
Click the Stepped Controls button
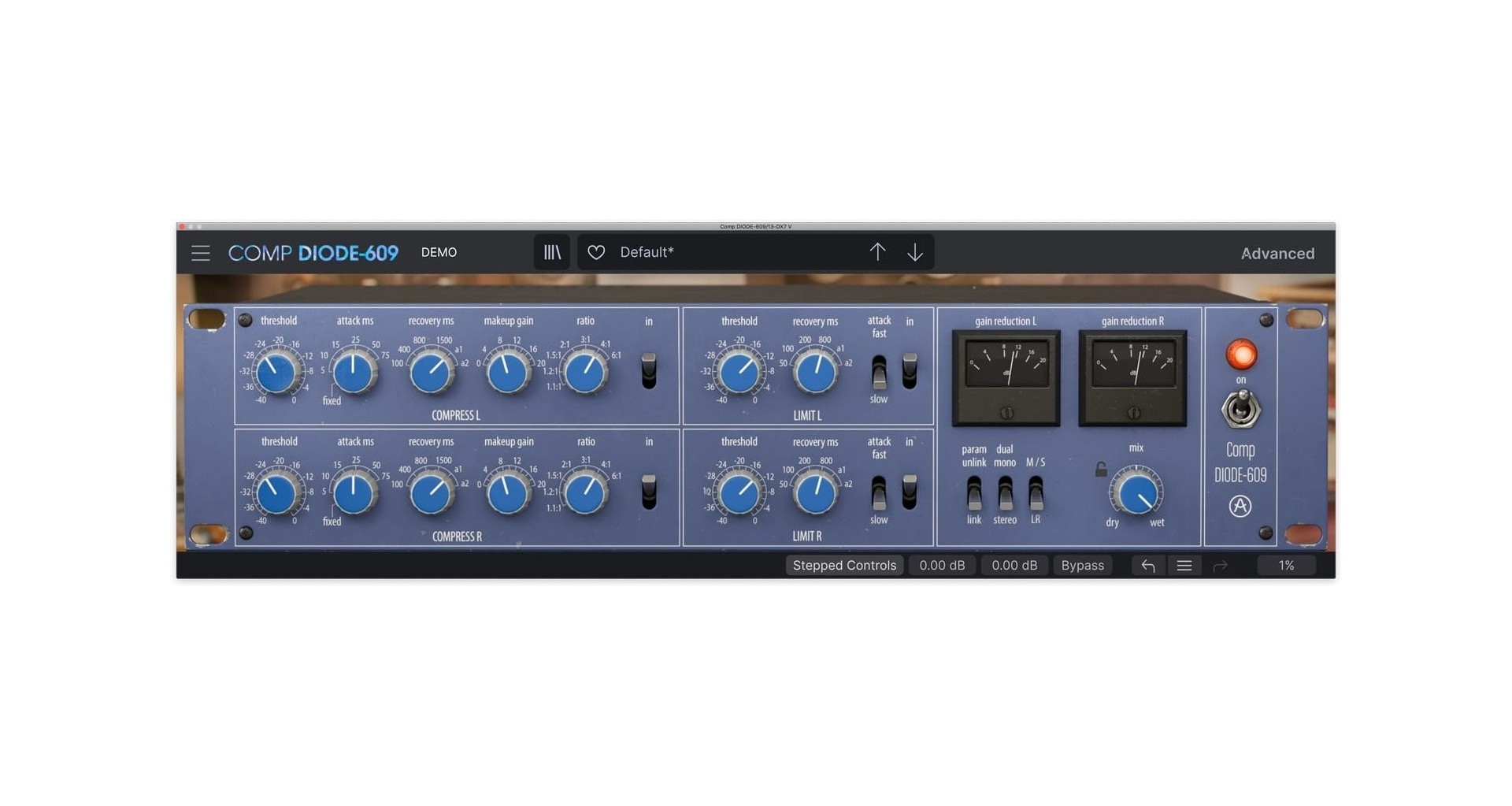pyautogui.click(x=844, y=566)
